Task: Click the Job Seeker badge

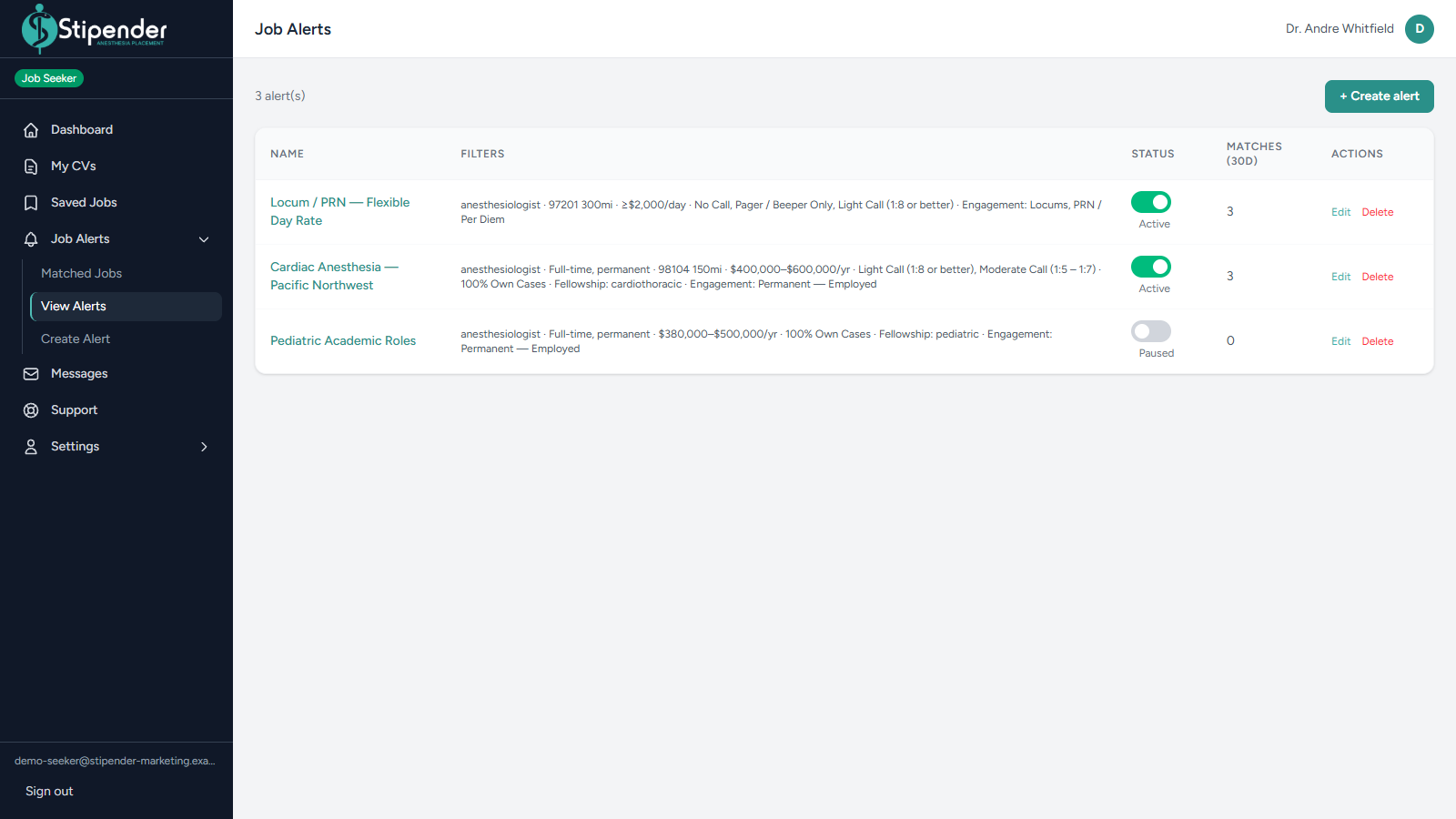Action: (49, 78)
